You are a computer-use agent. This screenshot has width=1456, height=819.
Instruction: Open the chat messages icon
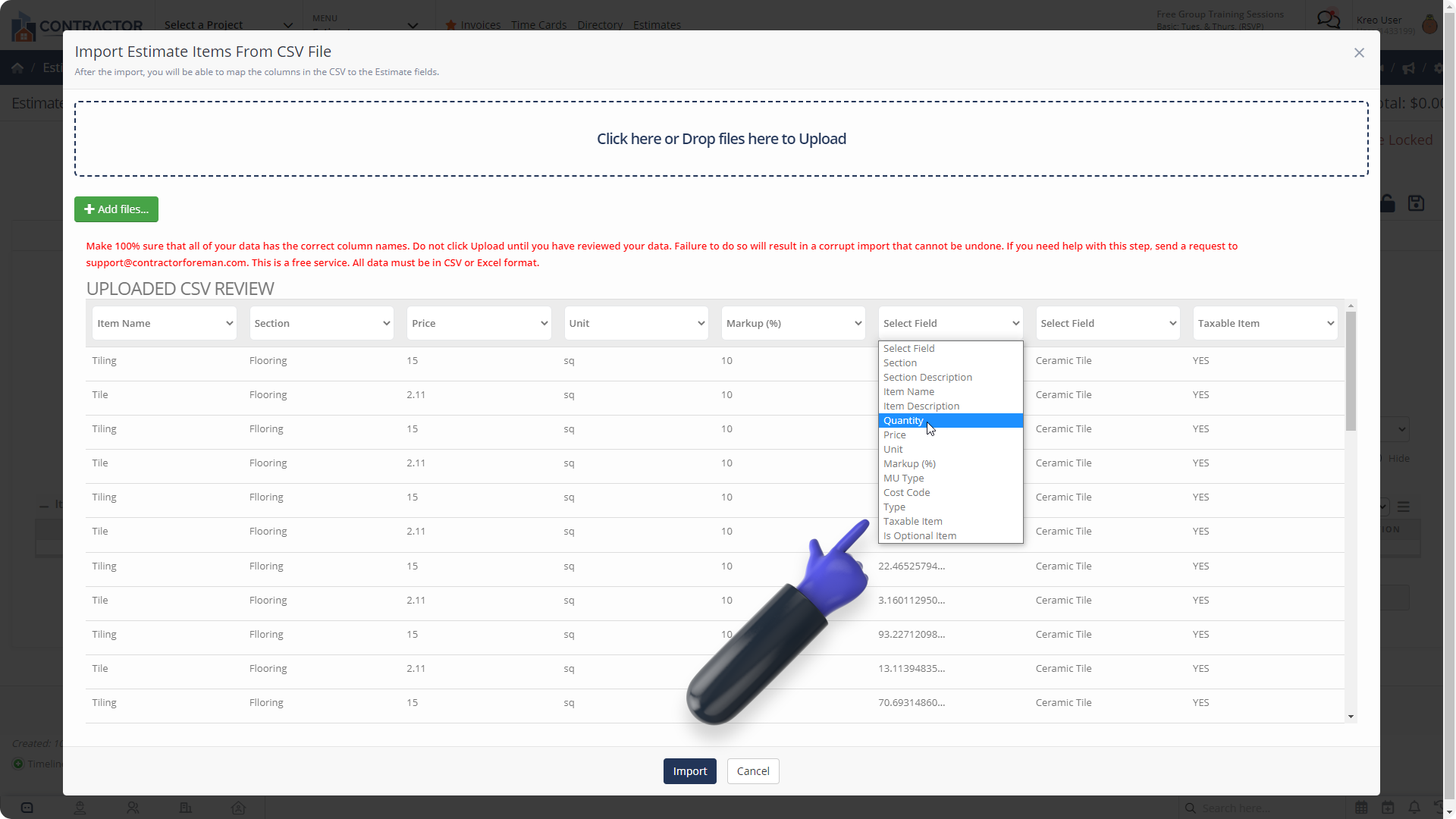(x=1329, y=19)
